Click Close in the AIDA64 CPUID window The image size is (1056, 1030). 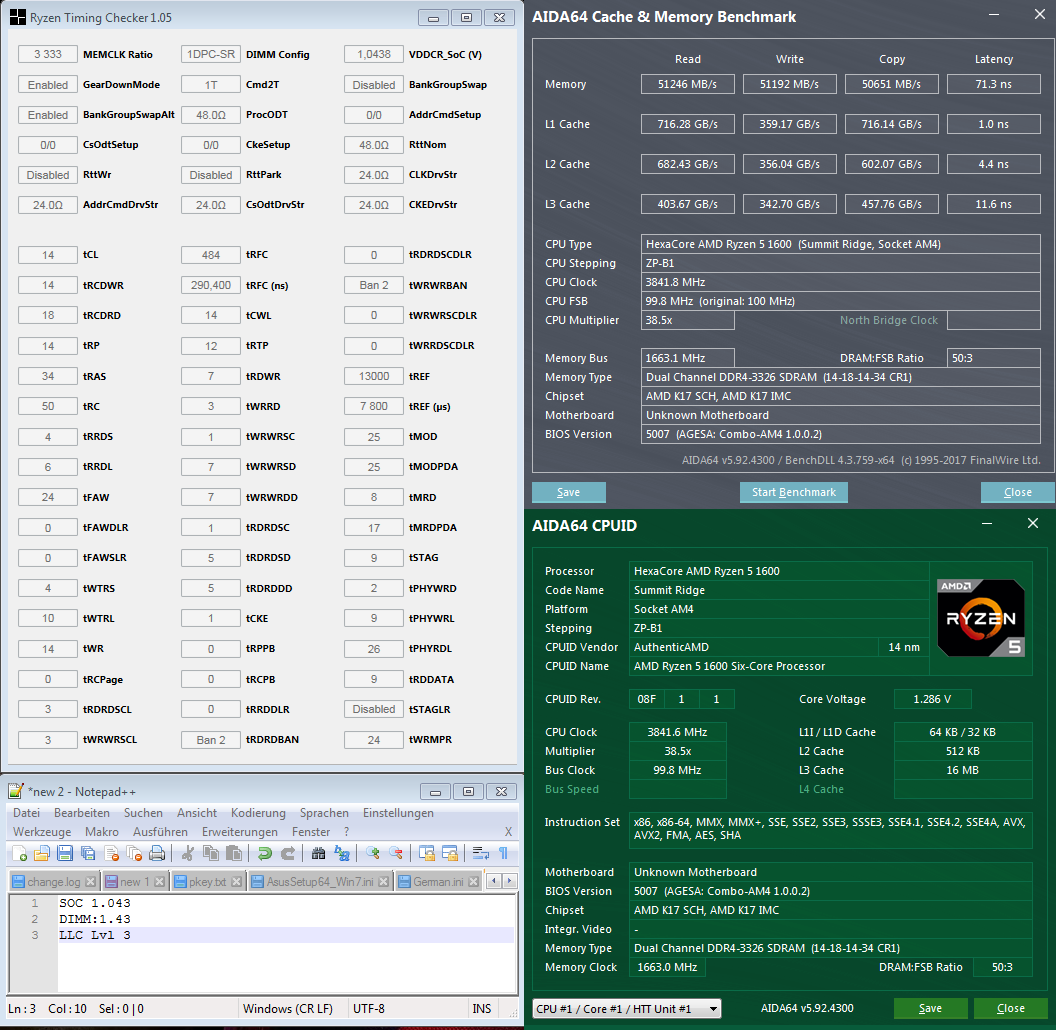(1010, 1008)
